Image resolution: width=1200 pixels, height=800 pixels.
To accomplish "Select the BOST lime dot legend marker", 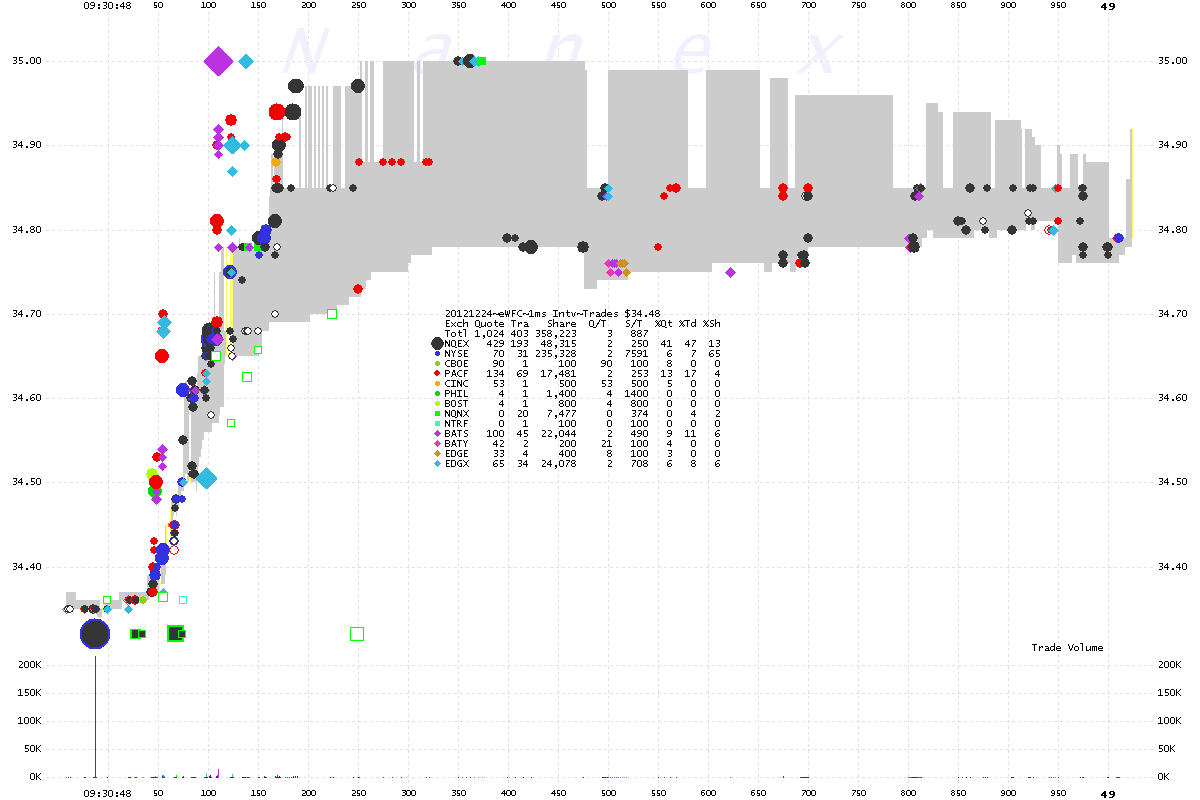I will (x=437, y=404).
